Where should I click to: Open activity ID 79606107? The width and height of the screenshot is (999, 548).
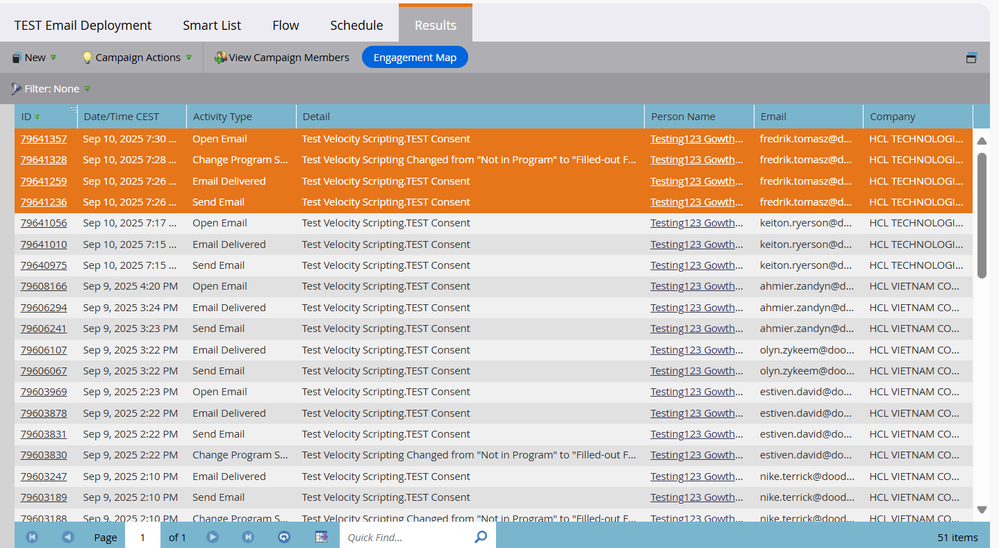pyautogui.click(x=43, y=350)
